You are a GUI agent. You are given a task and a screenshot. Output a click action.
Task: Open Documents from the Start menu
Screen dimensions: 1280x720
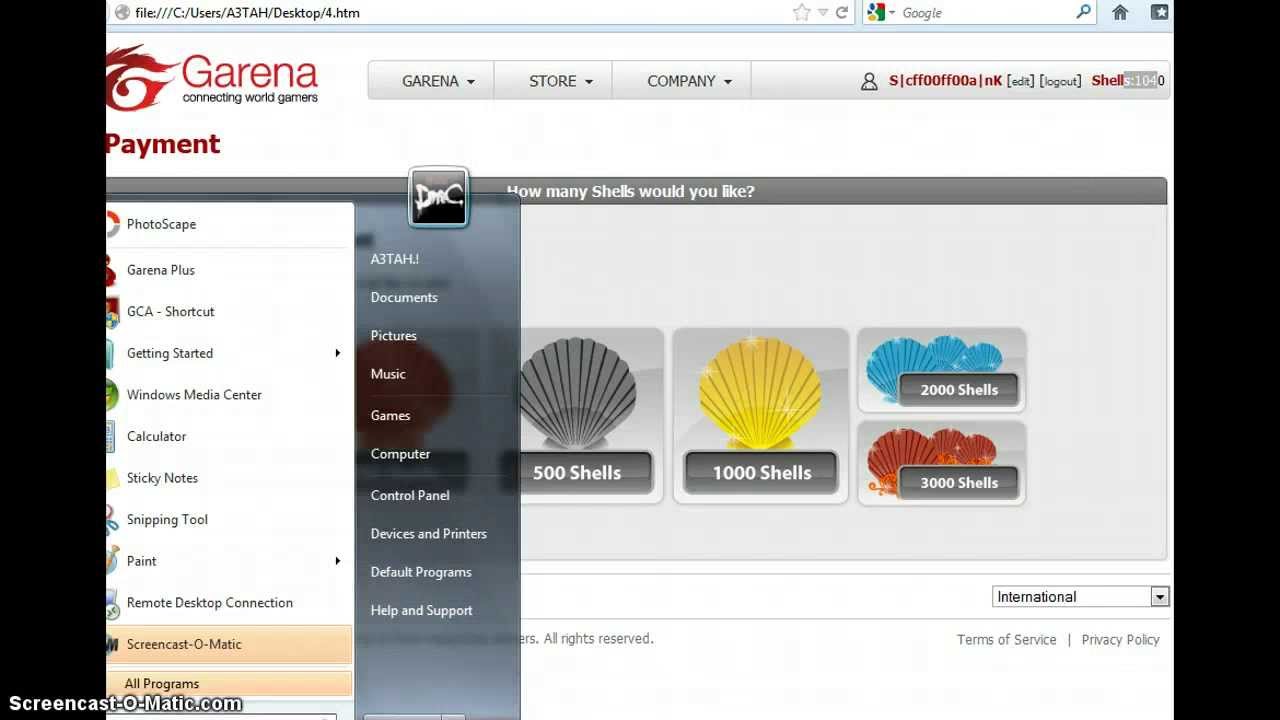click(404, 297)
